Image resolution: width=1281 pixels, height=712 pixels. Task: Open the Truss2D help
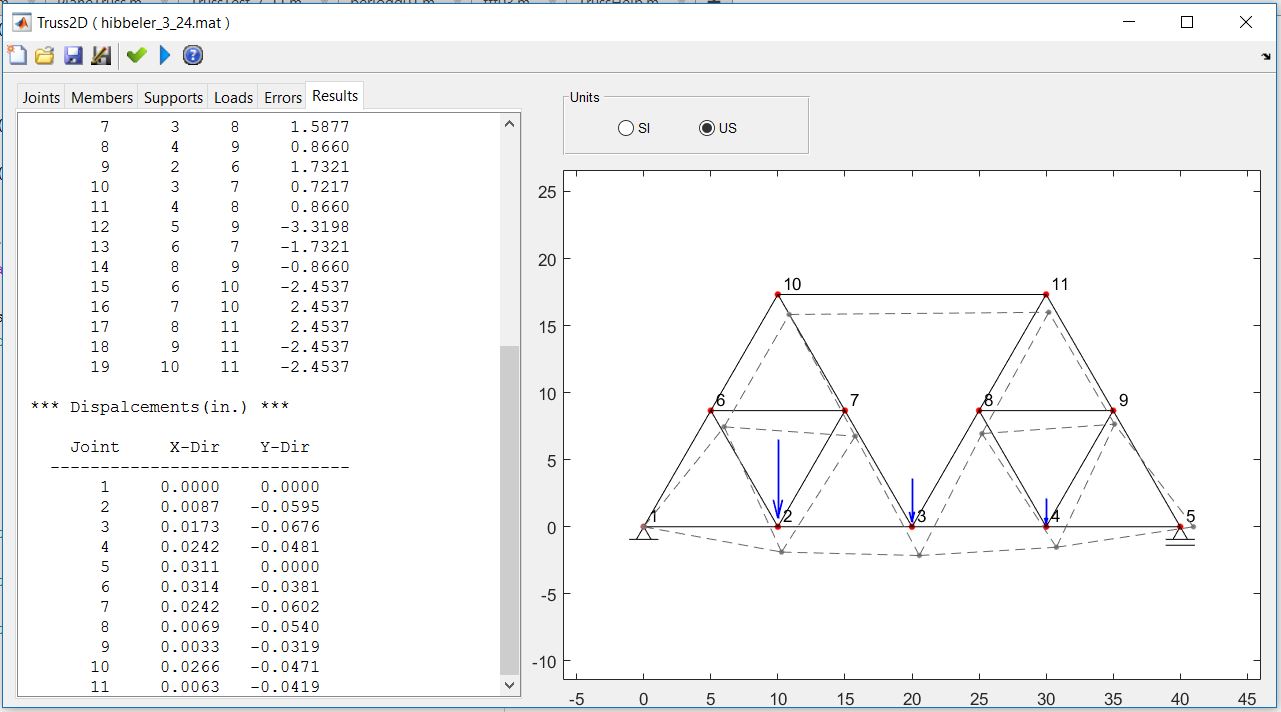tap(192, 55)
